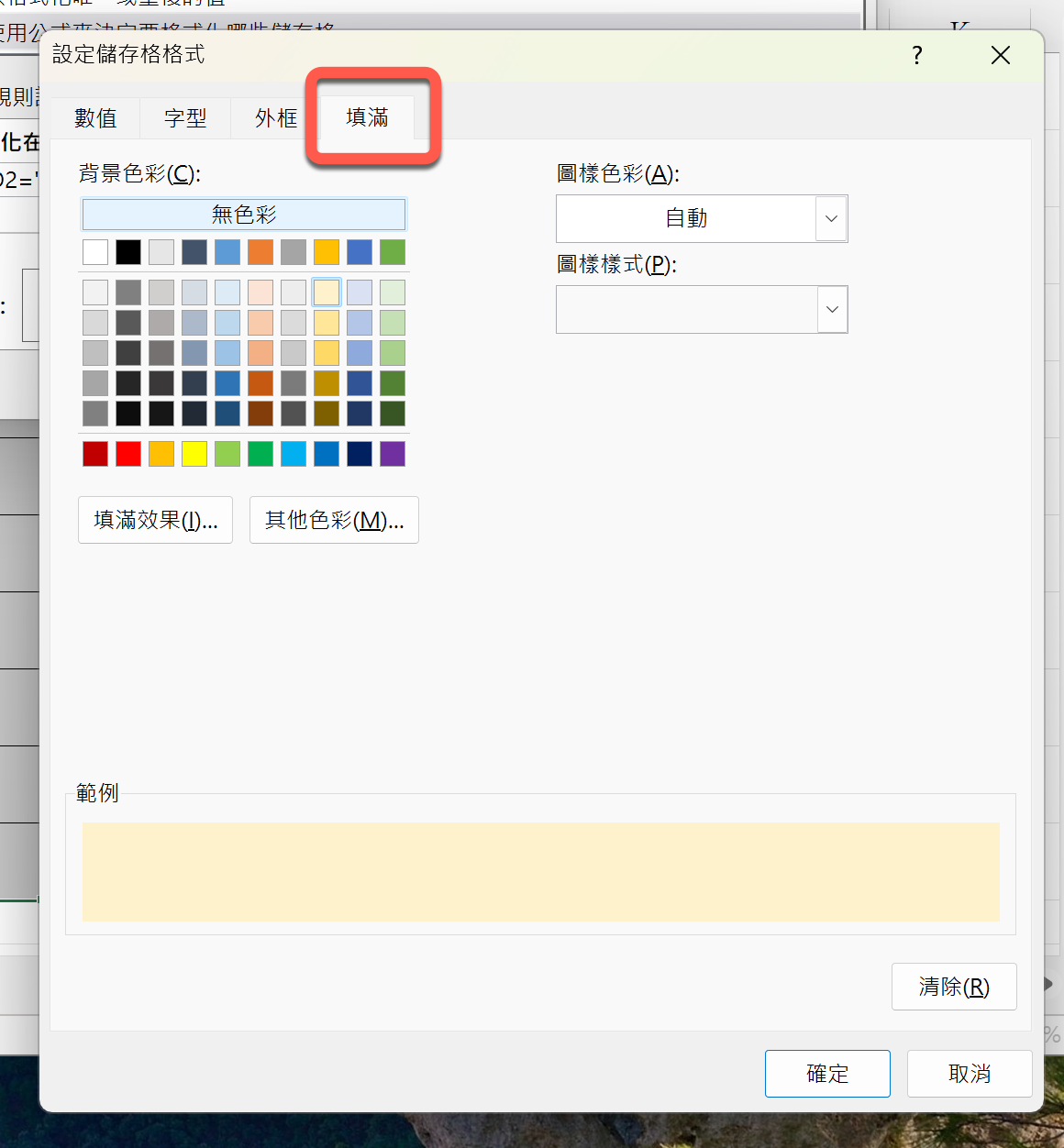Screen dimensions: 1064x1148
Task: Pick the pale peach tint swatch
Action: [260, 293]
